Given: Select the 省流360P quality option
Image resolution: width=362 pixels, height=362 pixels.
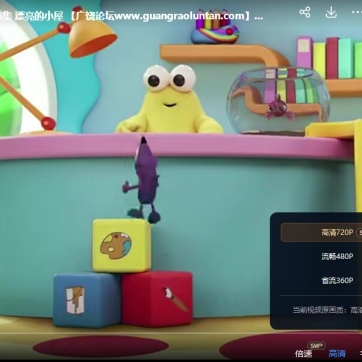Looking at the screenshot, I should click(337, 281).
